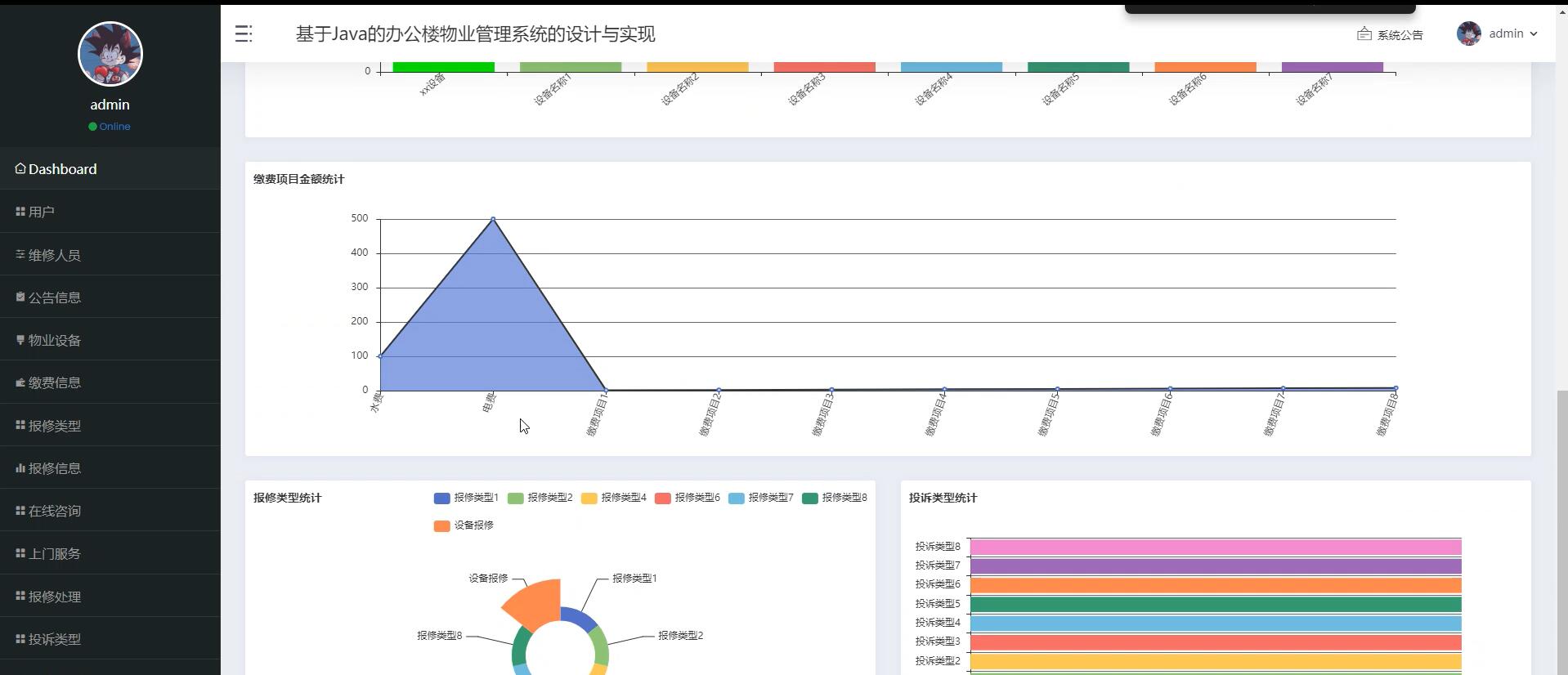Toggle 设备报修 legend entry
The height and width of the screenshot is (675, 1568).
coord(464,525)
